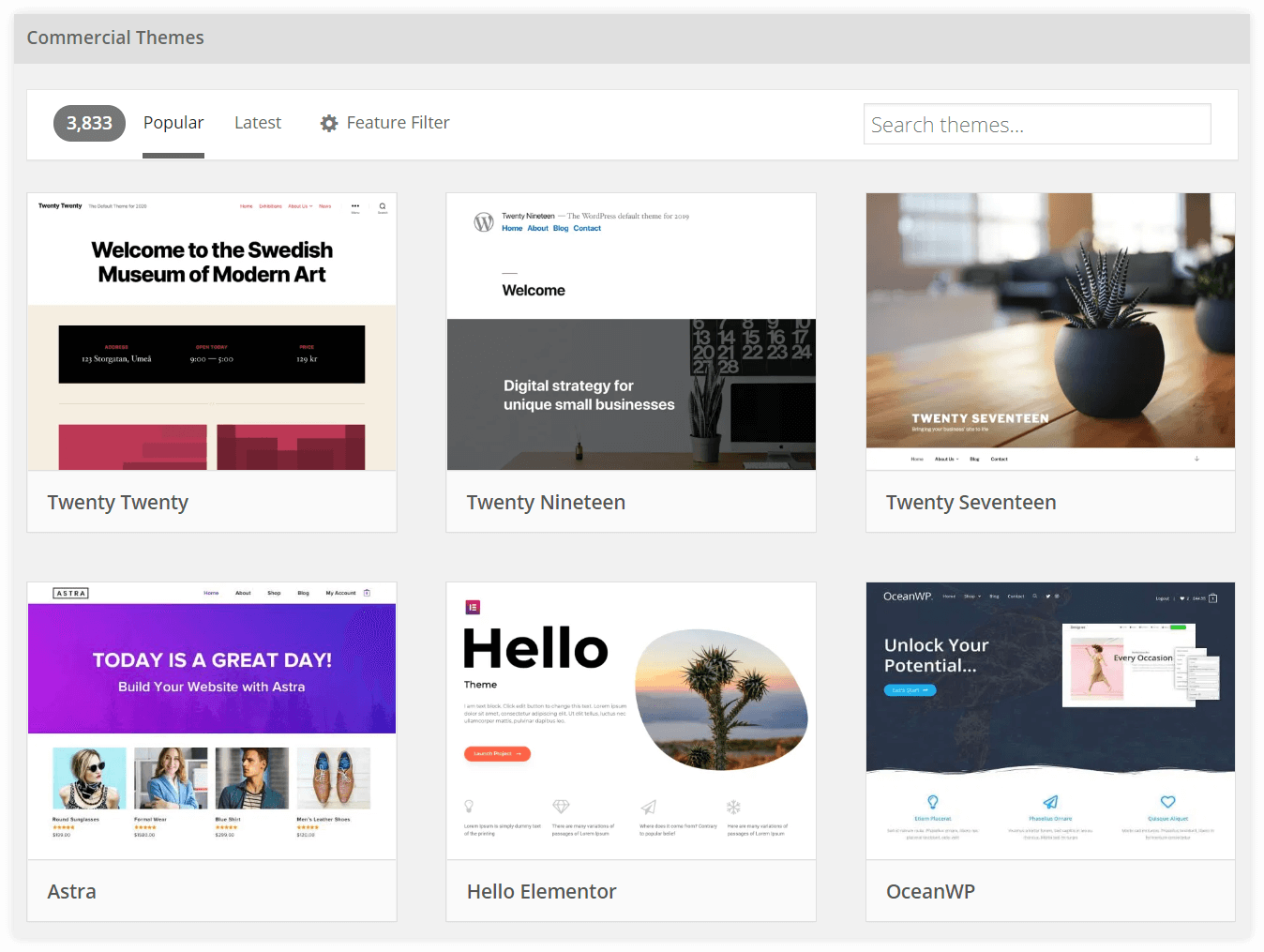Click paper plane icon in OceanWP preview
Viewport: 1264px width, 952px height.
coord(1051,802)
